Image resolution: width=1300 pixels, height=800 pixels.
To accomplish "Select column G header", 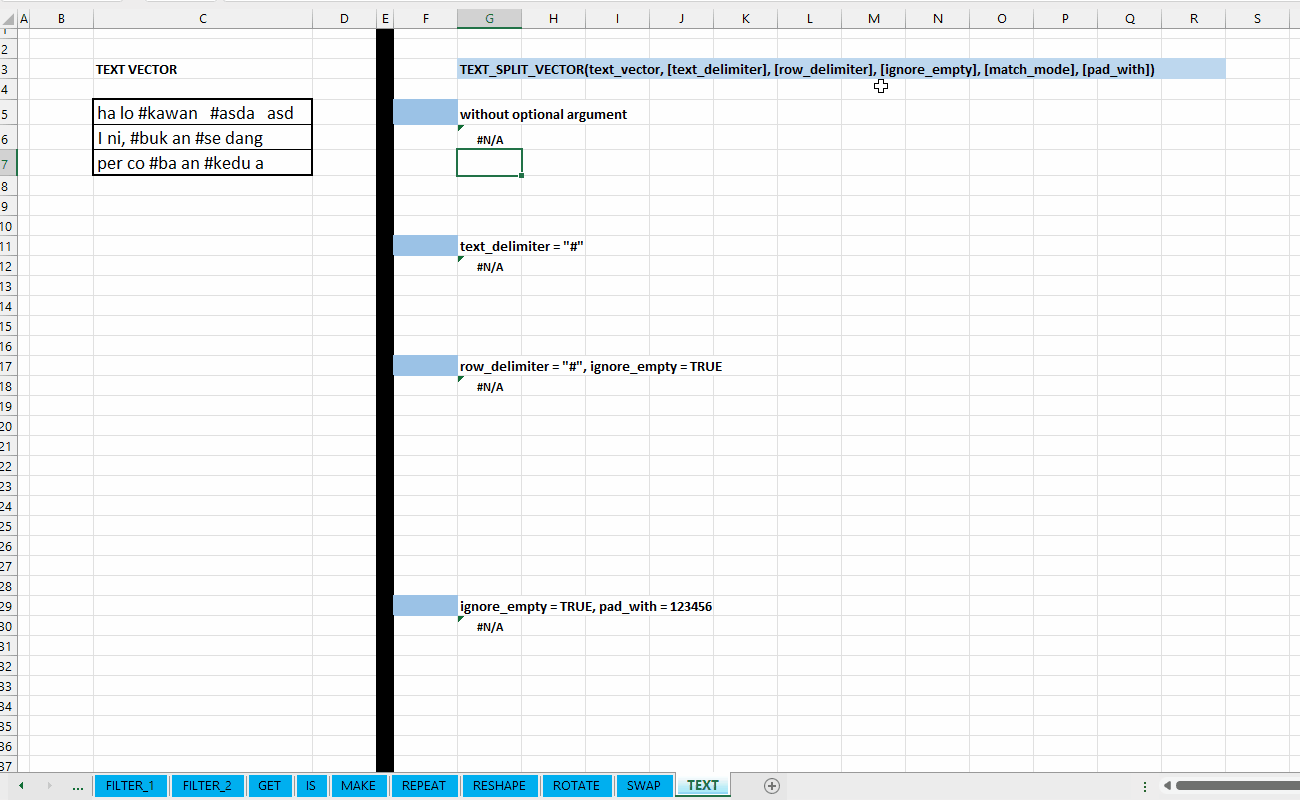I will click(x=489, y=19).
